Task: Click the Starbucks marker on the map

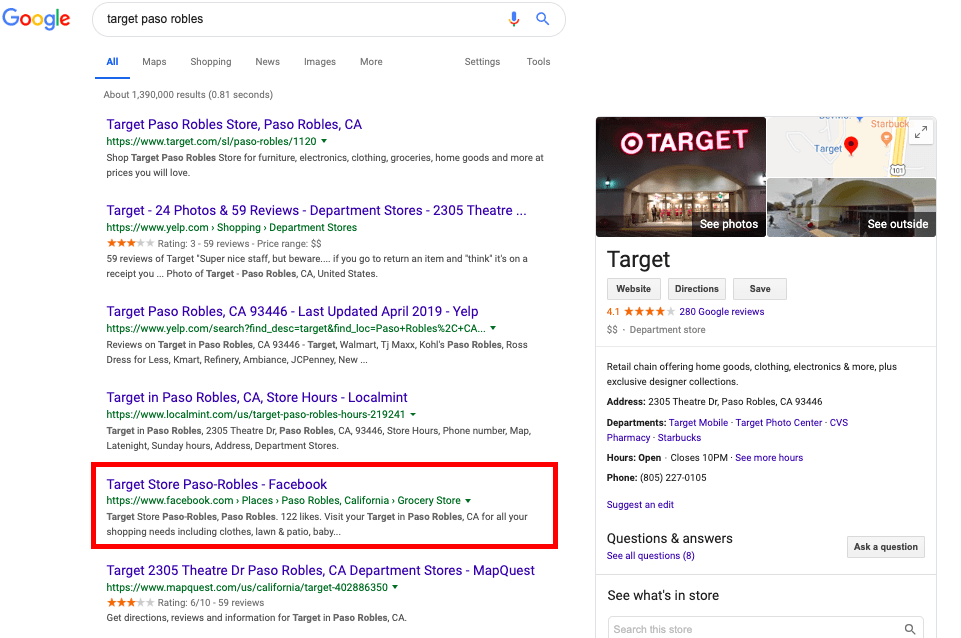Action: (886, 139)
